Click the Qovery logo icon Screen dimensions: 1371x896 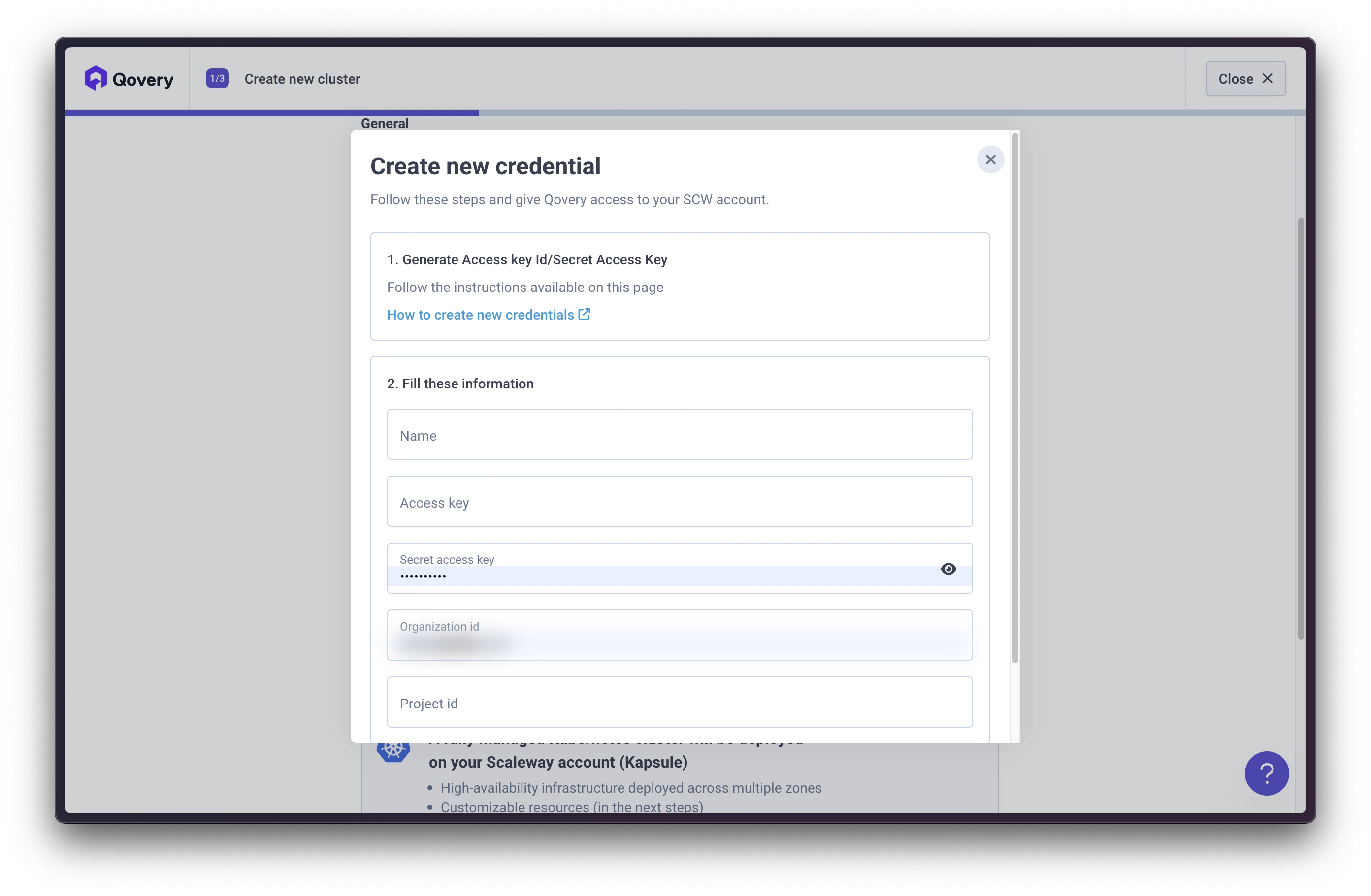[96, 78]
